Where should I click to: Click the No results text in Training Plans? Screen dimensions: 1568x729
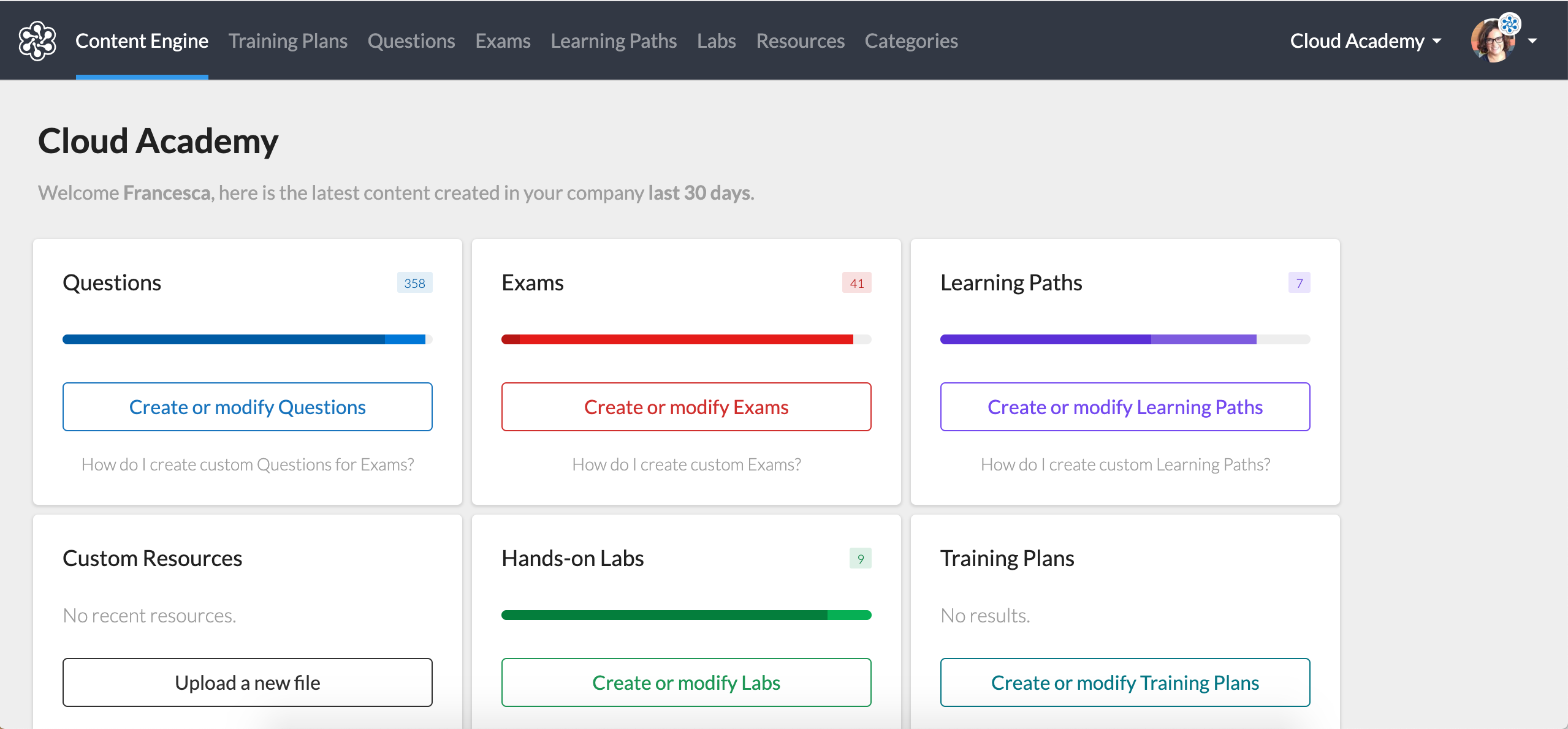click(985, 615)
